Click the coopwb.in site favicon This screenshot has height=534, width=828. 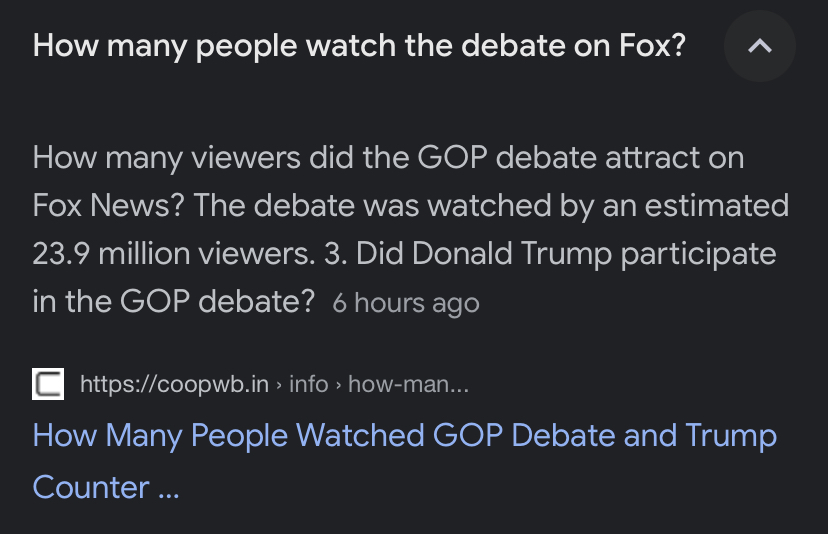48,384
